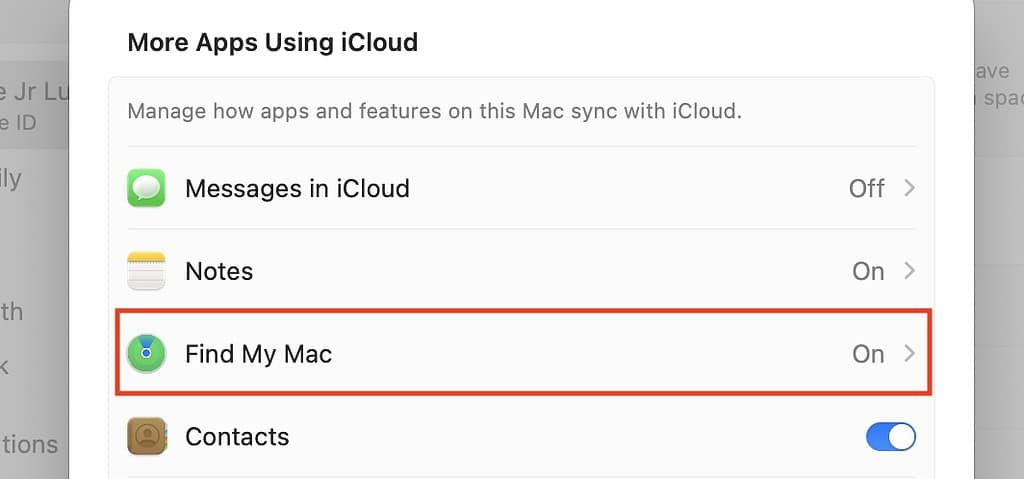Click the Contacts row label

pos(237,437)
